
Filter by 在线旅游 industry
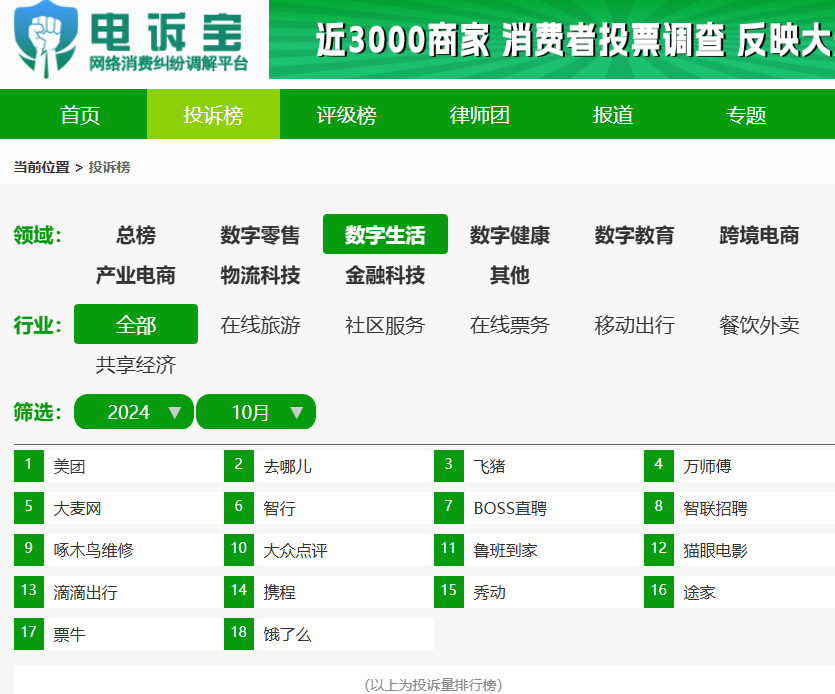(260, 325)
